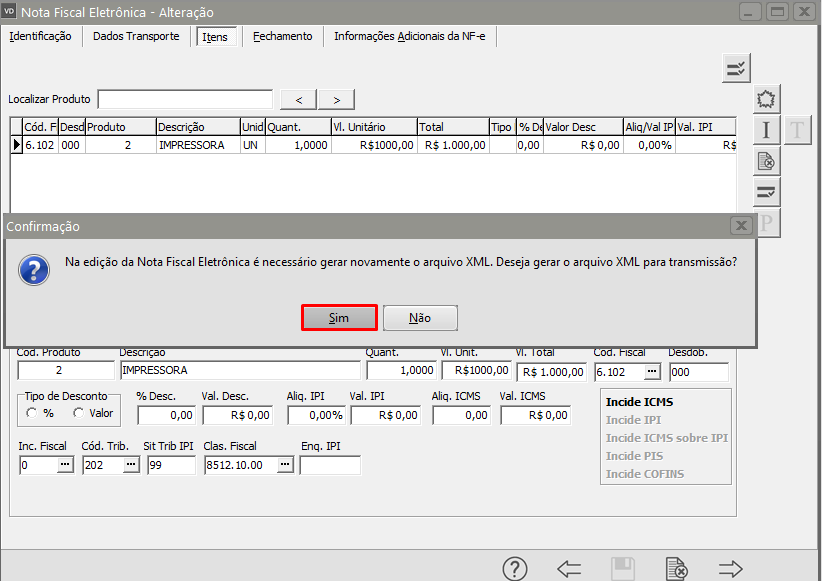Screen dimensions: 822x581
Task: Confirm XML generation with Sim button
Action: pos(339,318)
